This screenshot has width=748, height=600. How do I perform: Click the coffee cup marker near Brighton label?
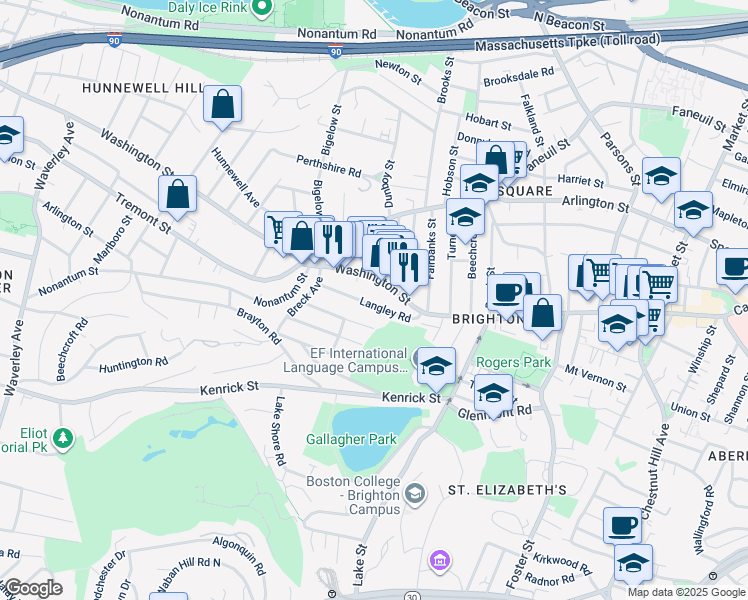tap(508, 292)
